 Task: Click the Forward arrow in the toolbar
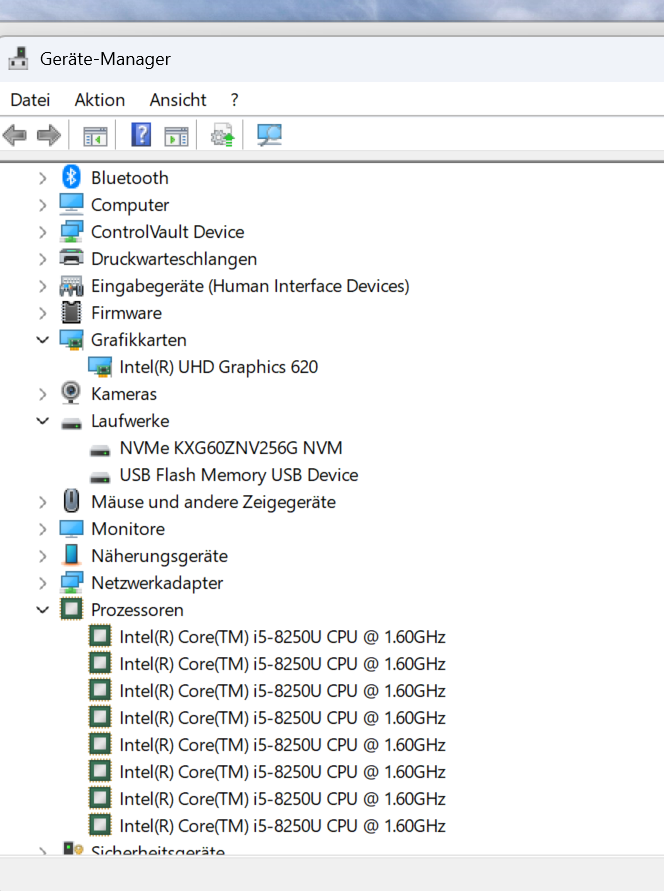49,135
